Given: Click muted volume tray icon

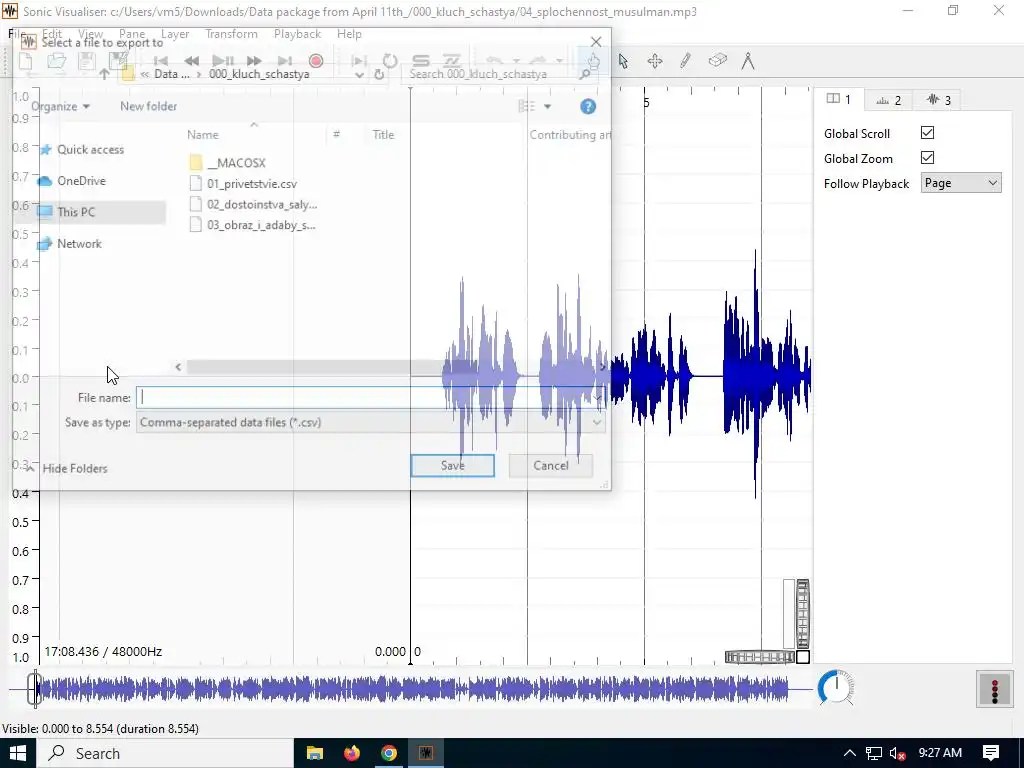Looking at the screenshot, I should click(x=898, y=754).
